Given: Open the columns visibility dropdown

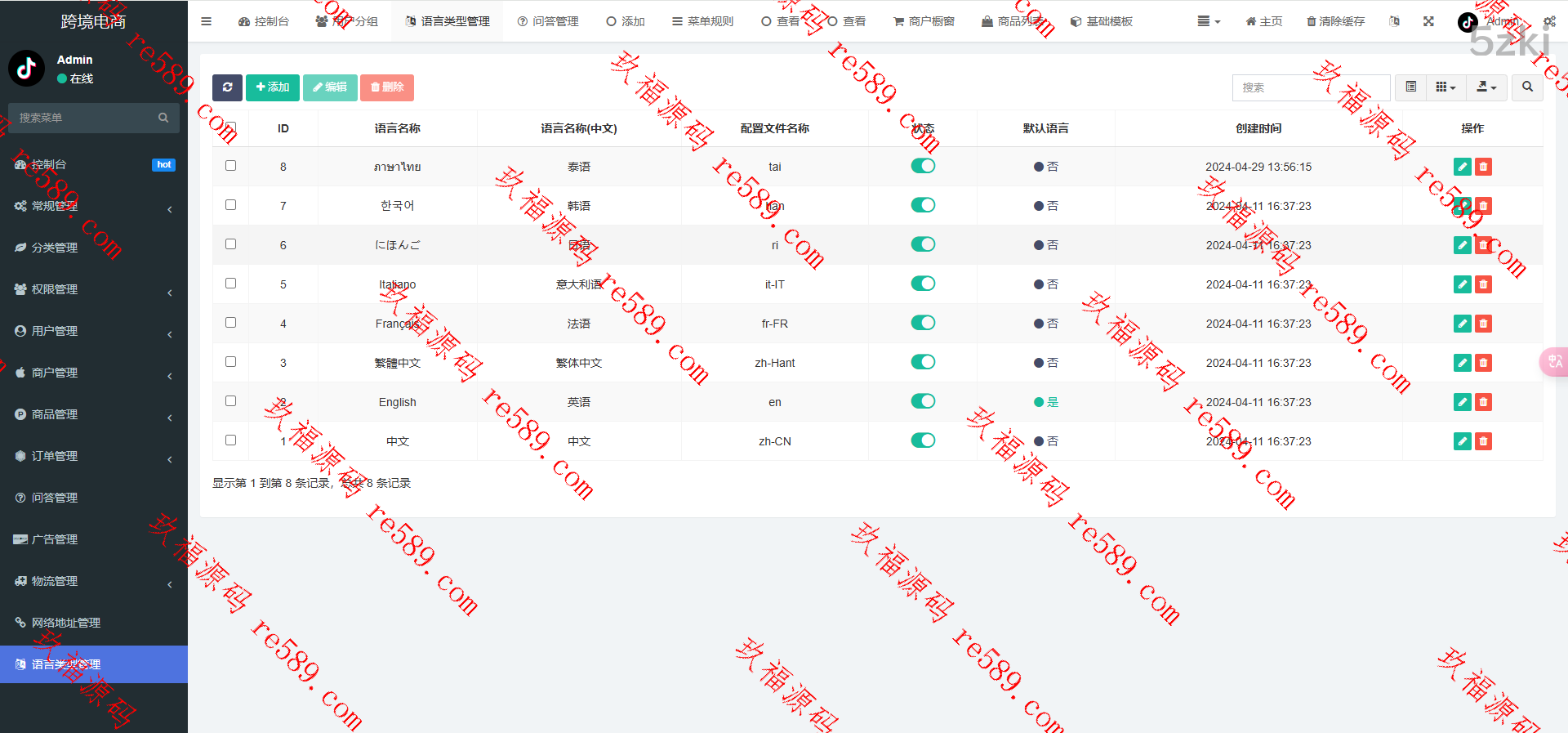Looking at the screenshot, I should tap(1445, 87).
